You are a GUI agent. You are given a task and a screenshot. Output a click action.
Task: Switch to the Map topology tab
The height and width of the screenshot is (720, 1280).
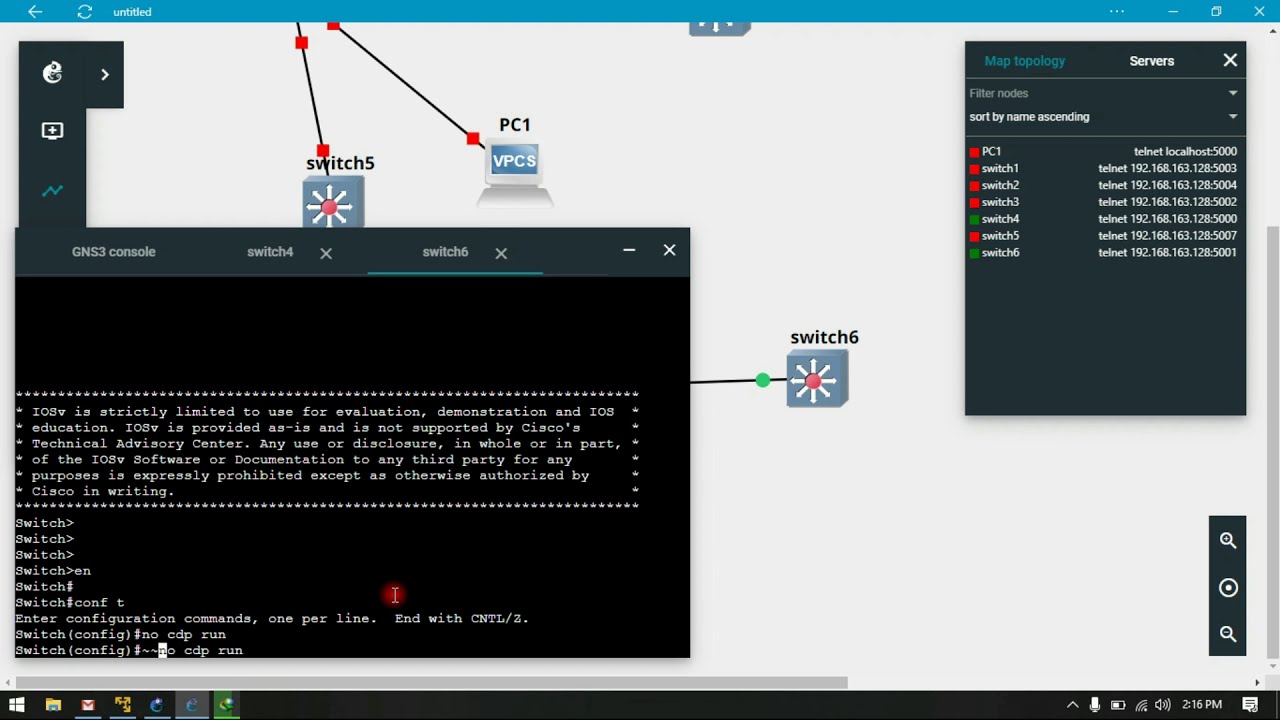pyautogui.click(x=1025, y=61)
